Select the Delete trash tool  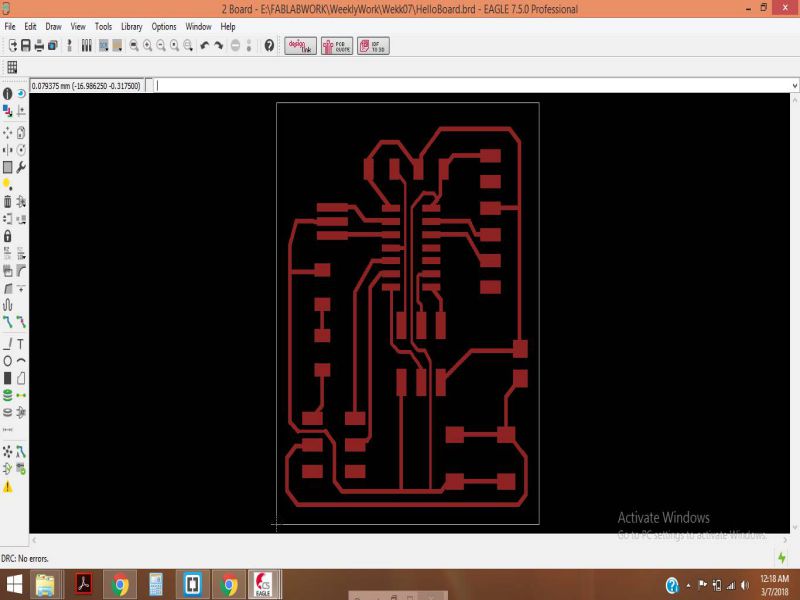7,202
